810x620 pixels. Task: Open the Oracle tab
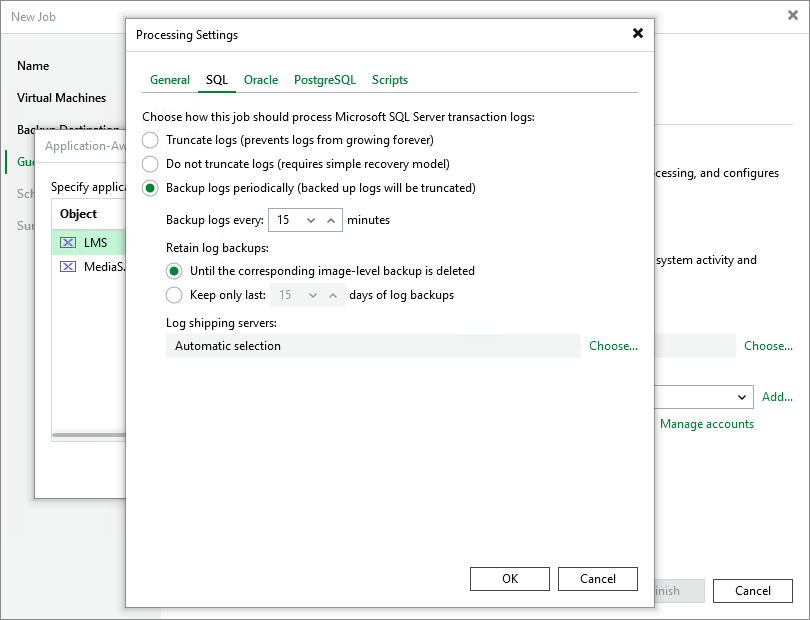261,80
